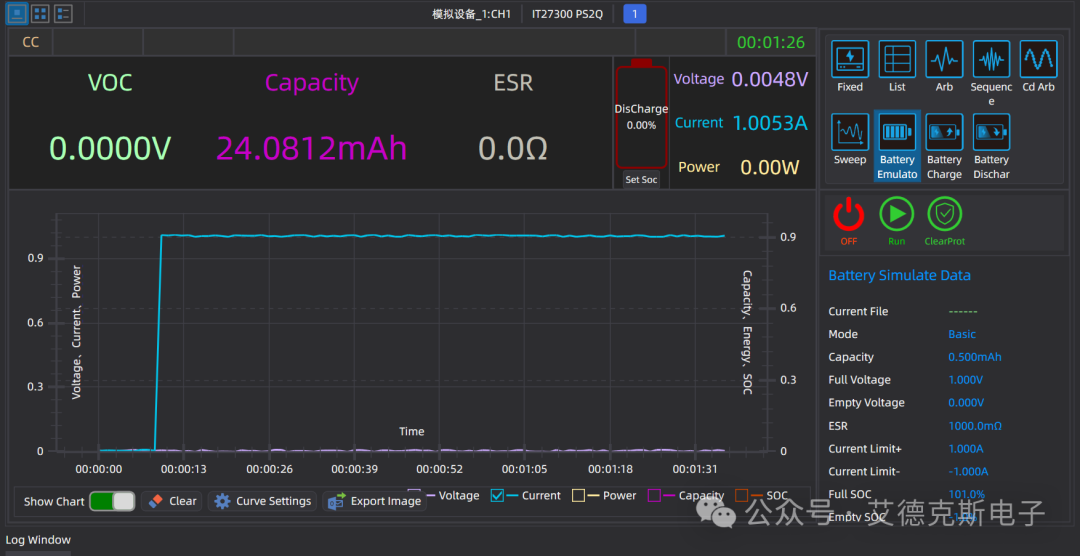1080x556 pixels.
Task: Click the elapsed timer 00:01:26
Action: (x=771, y=42)
